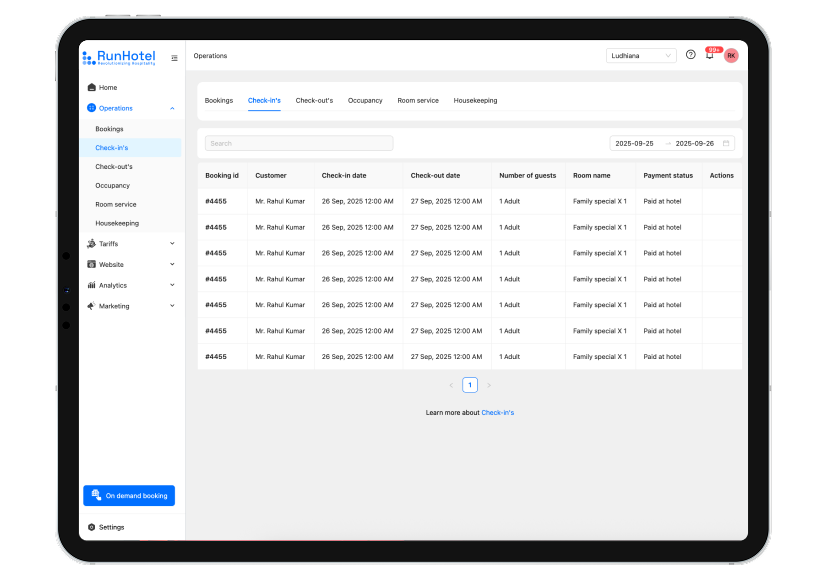Open the help question mark icon
This screenshot has height=582, width=828.
(690, 55)
